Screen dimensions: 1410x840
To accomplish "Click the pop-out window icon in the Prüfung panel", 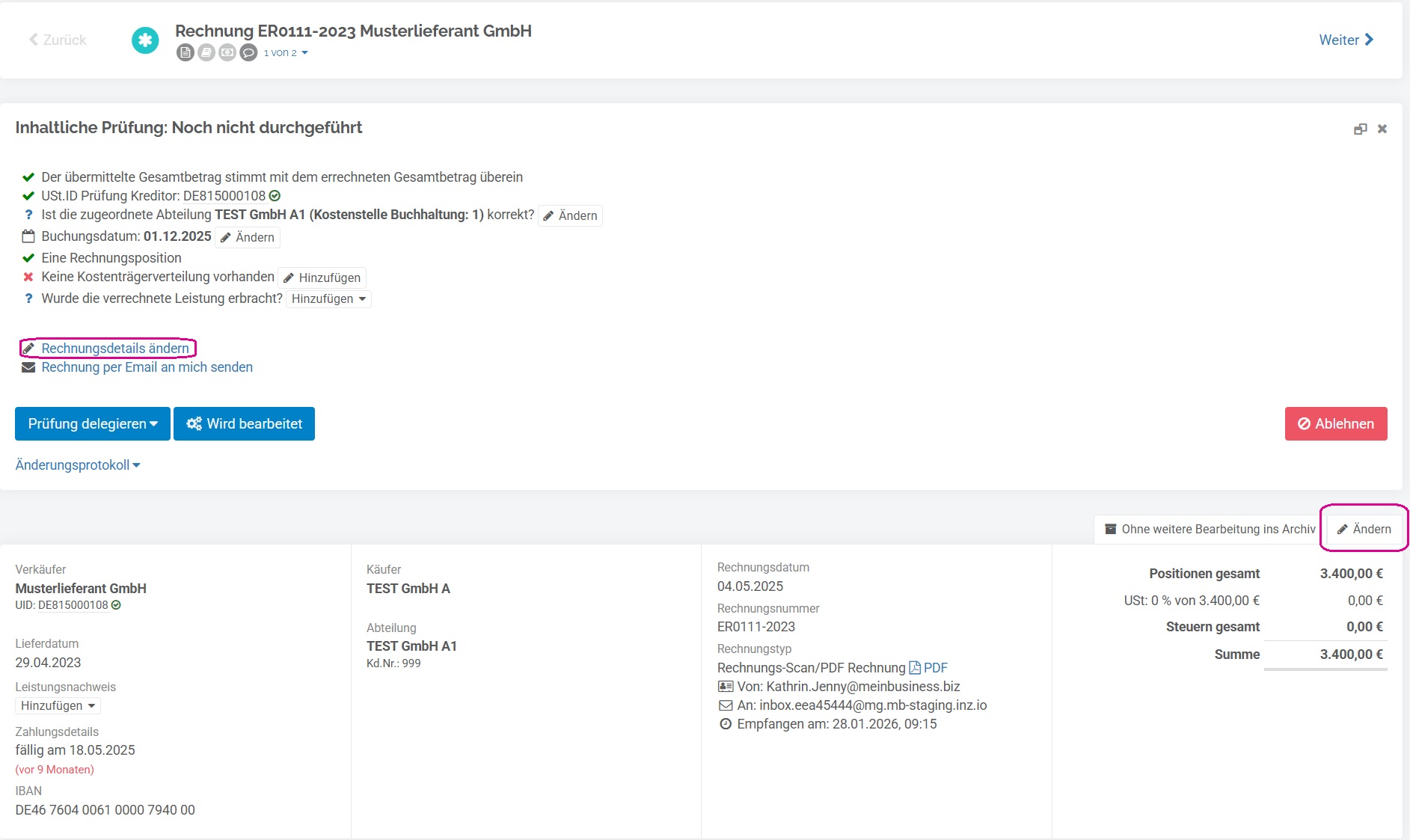I will pos(1360,129).
